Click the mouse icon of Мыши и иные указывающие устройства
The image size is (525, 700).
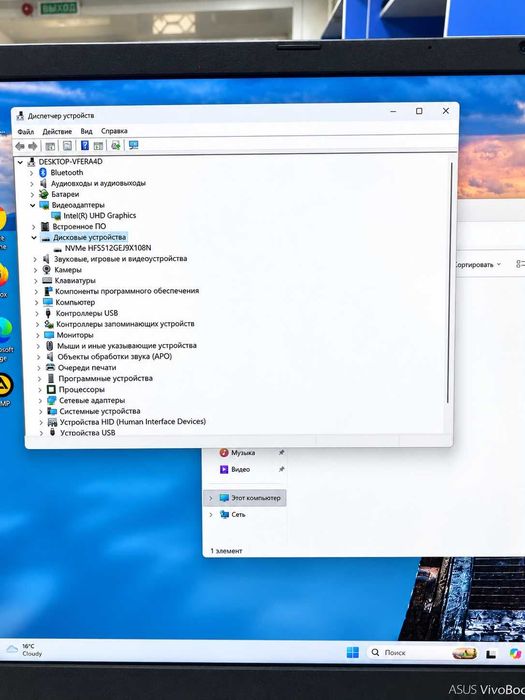(x=50, y=346)
